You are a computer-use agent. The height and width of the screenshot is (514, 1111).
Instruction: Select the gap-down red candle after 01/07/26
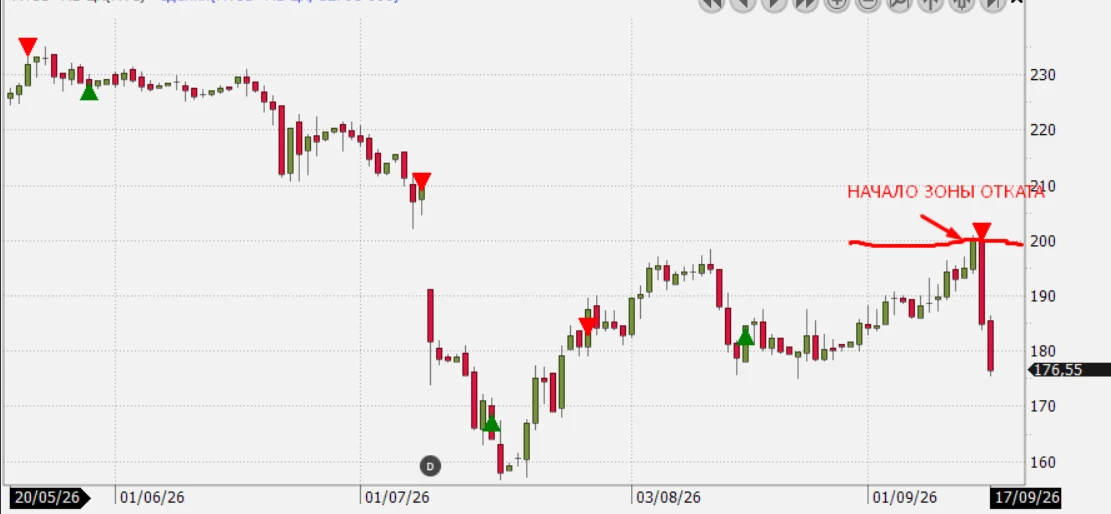tap(430, 315)
